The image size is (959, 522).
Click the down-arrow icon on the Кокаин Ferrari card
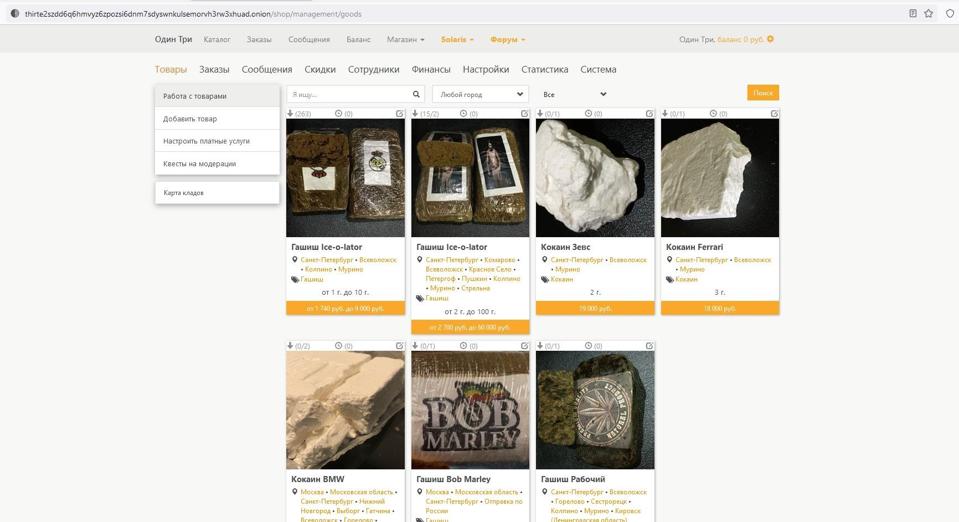click(665, 113)
